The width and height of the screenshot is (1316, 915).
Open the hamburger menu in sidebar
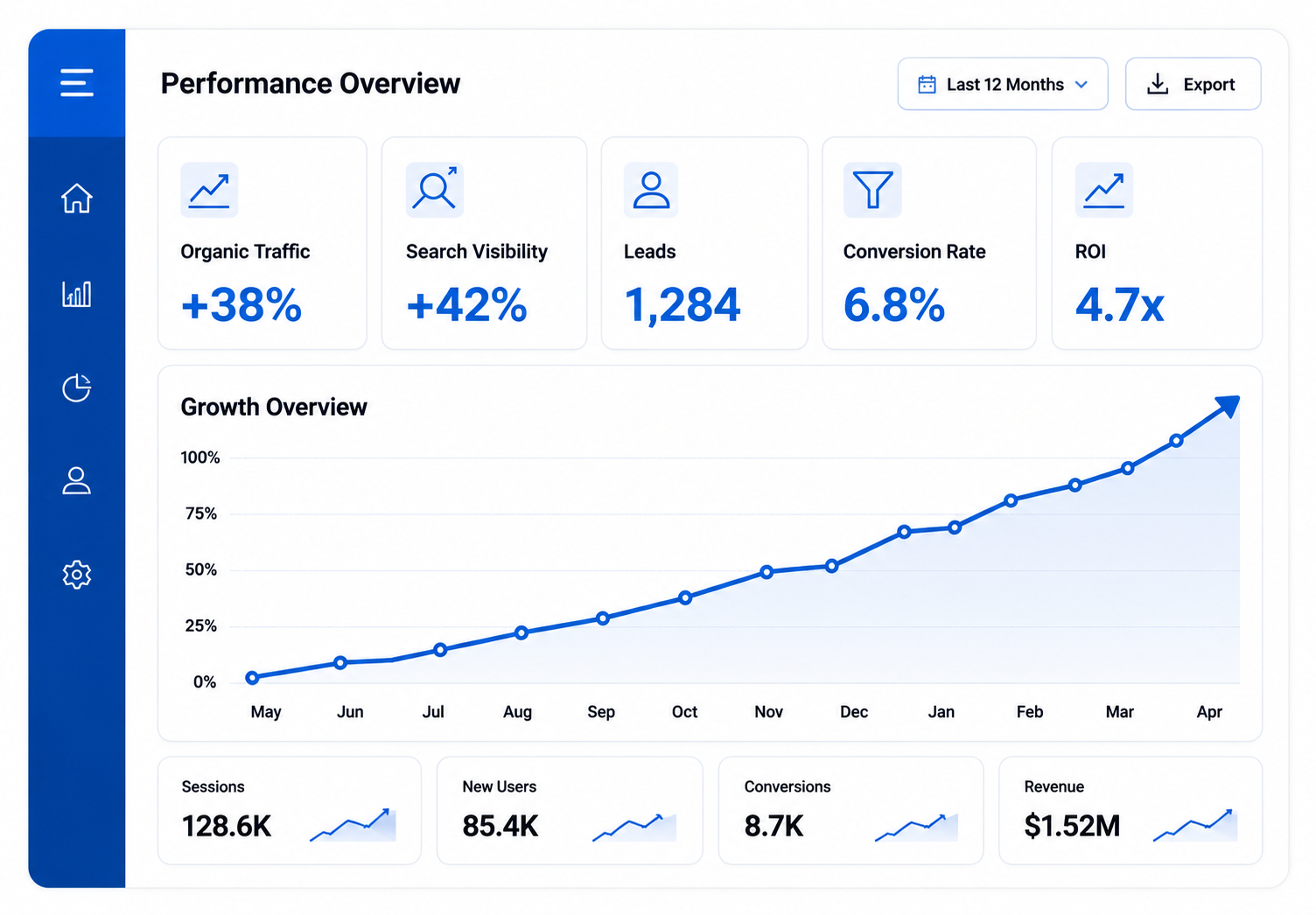(x=77, y=83)
